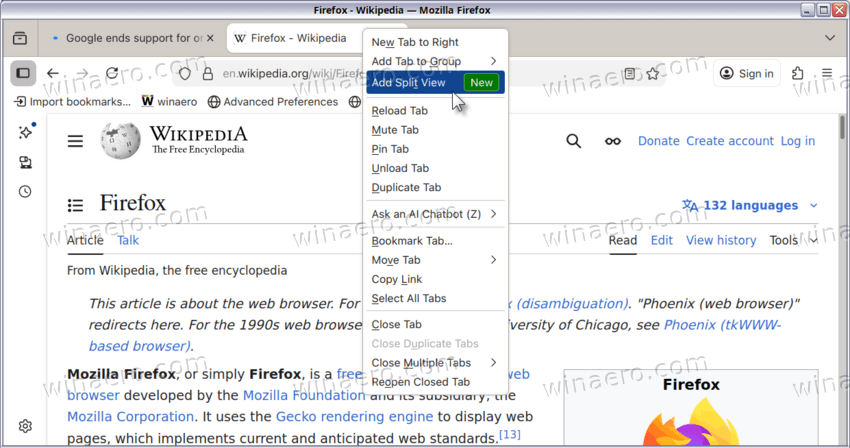Screen dimensions: 850x448
Task: Click the Donate link
Action: (x=659, y=141)
